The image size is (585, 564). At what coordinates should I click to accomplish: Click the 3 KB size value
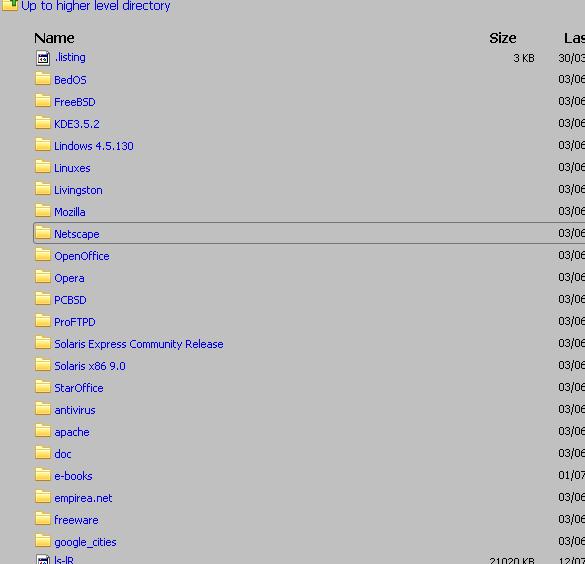point(524,58)
